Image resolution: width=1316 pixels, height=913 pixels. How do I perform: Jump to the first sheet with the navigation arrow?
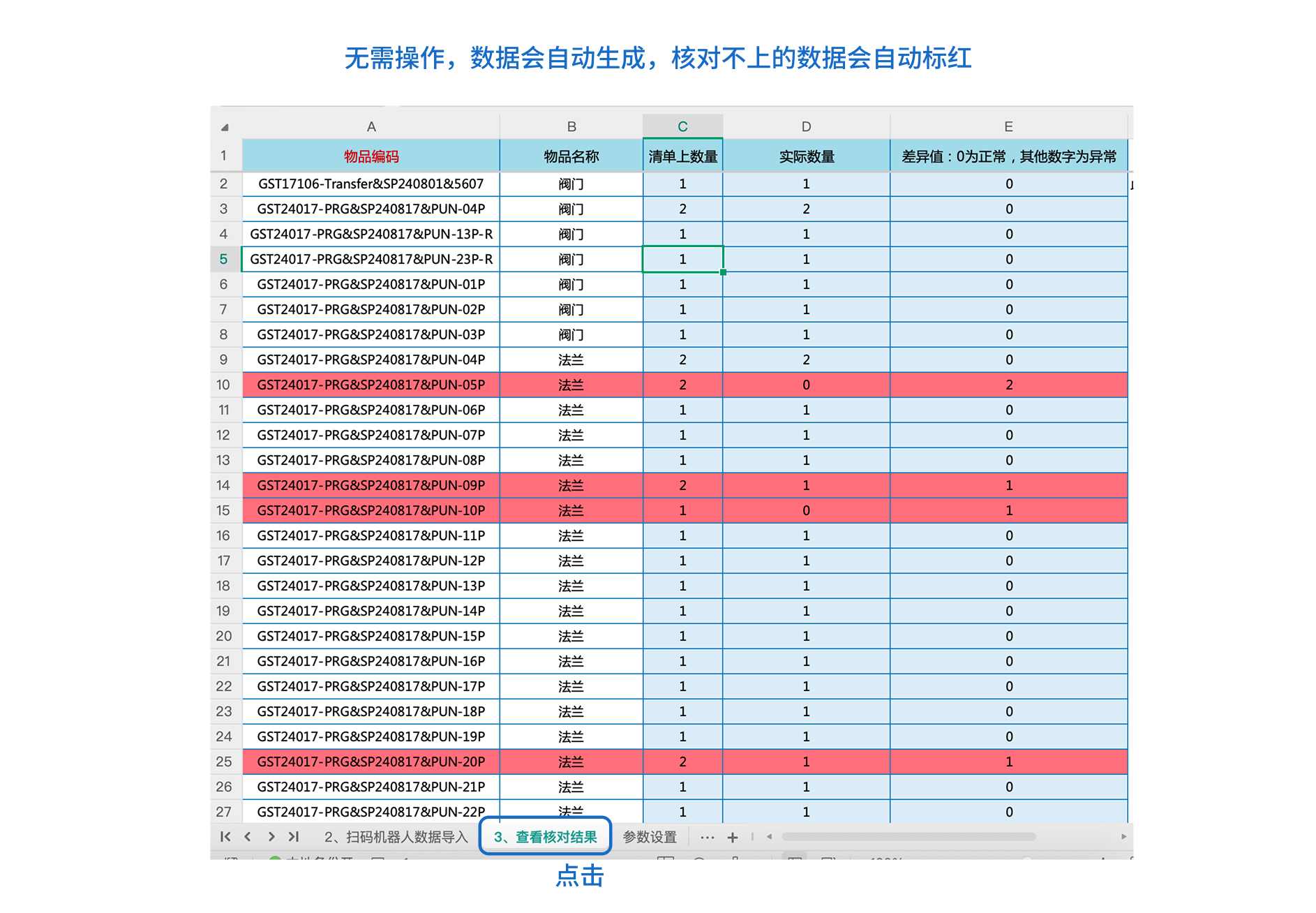pos(225,836)
